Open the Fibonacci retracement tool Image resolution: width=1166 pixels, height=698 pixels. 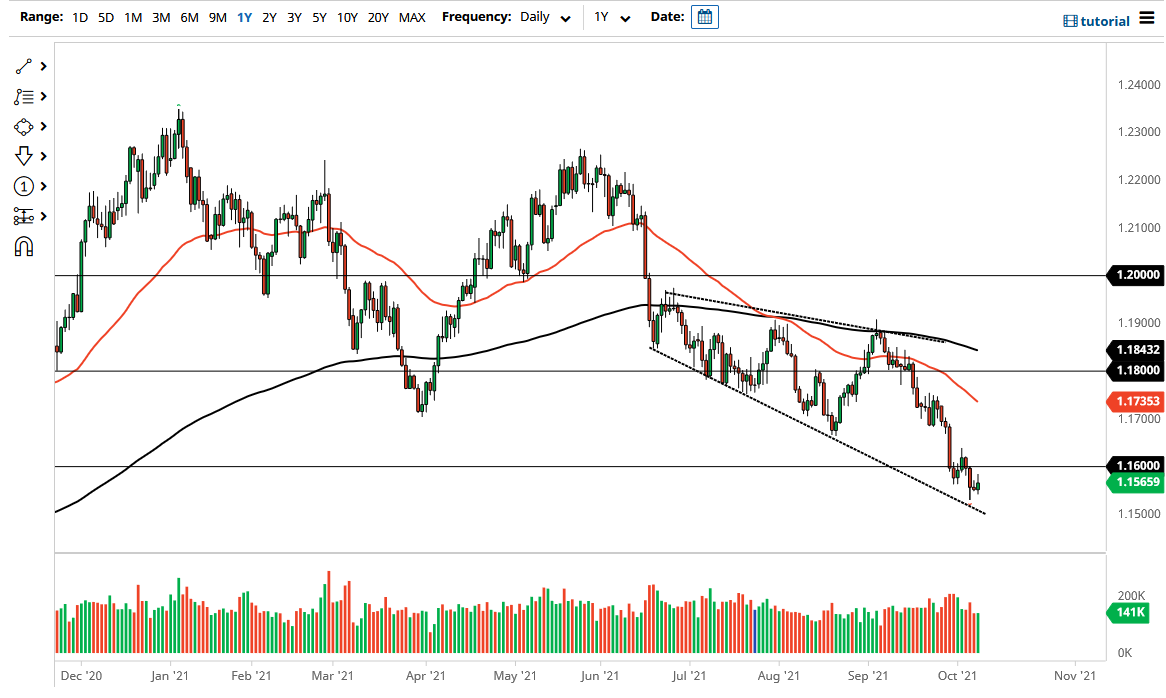tap(23, 97)
